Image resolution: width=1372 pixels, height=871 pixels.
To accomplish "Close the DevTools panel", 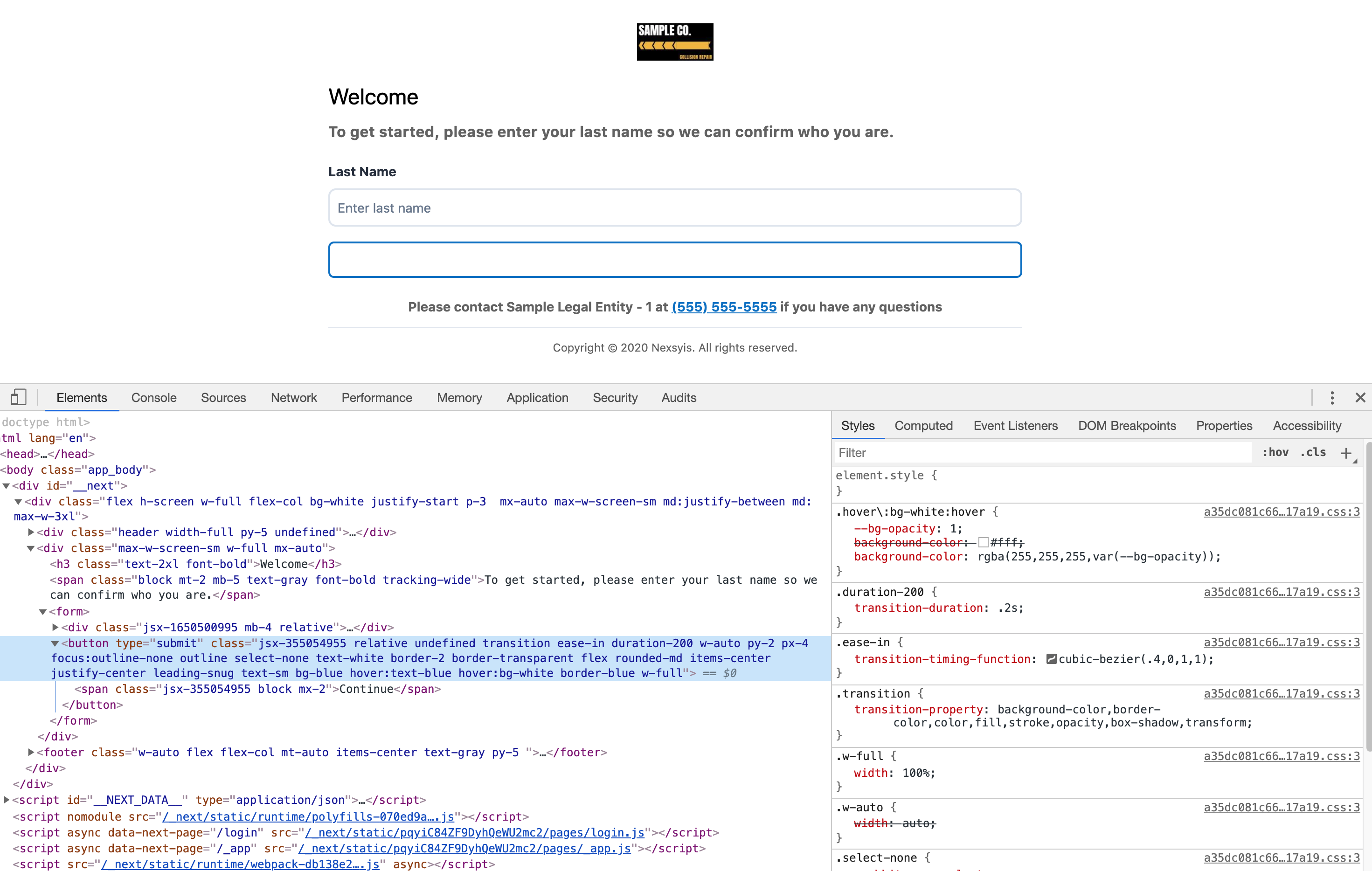I will 1360,398.
